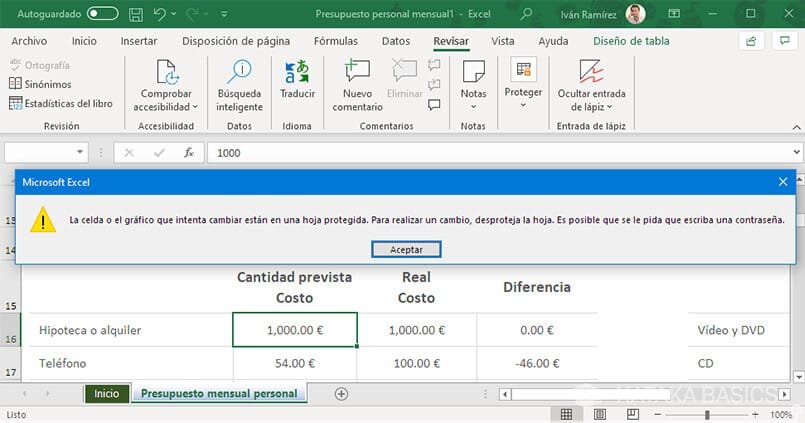Switch to the Fórmulas tab

point(336,41)
